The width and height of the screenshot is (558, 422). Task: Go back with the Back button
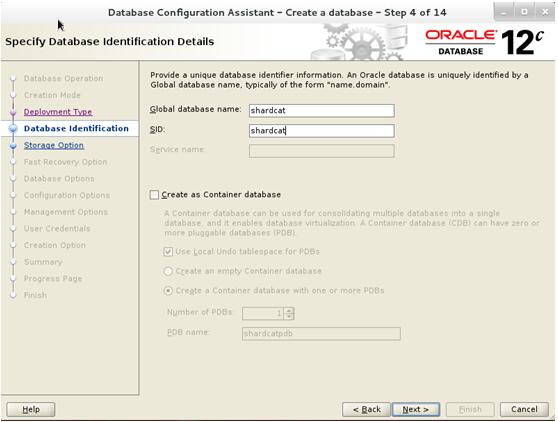(x=367, y=410)
